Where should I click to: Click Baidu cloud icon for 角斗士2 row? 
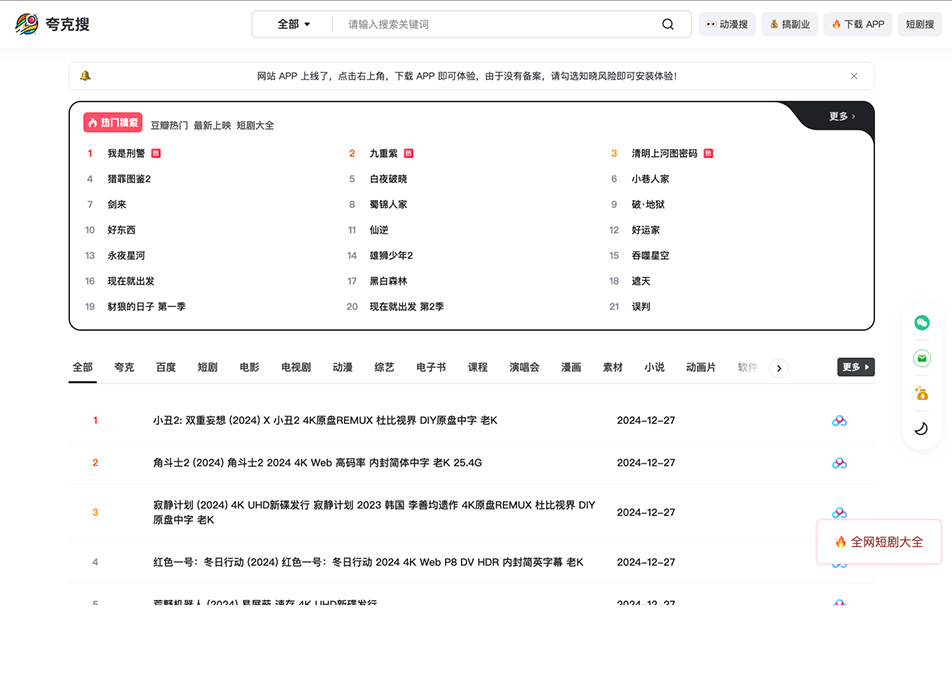pos(839,463)
